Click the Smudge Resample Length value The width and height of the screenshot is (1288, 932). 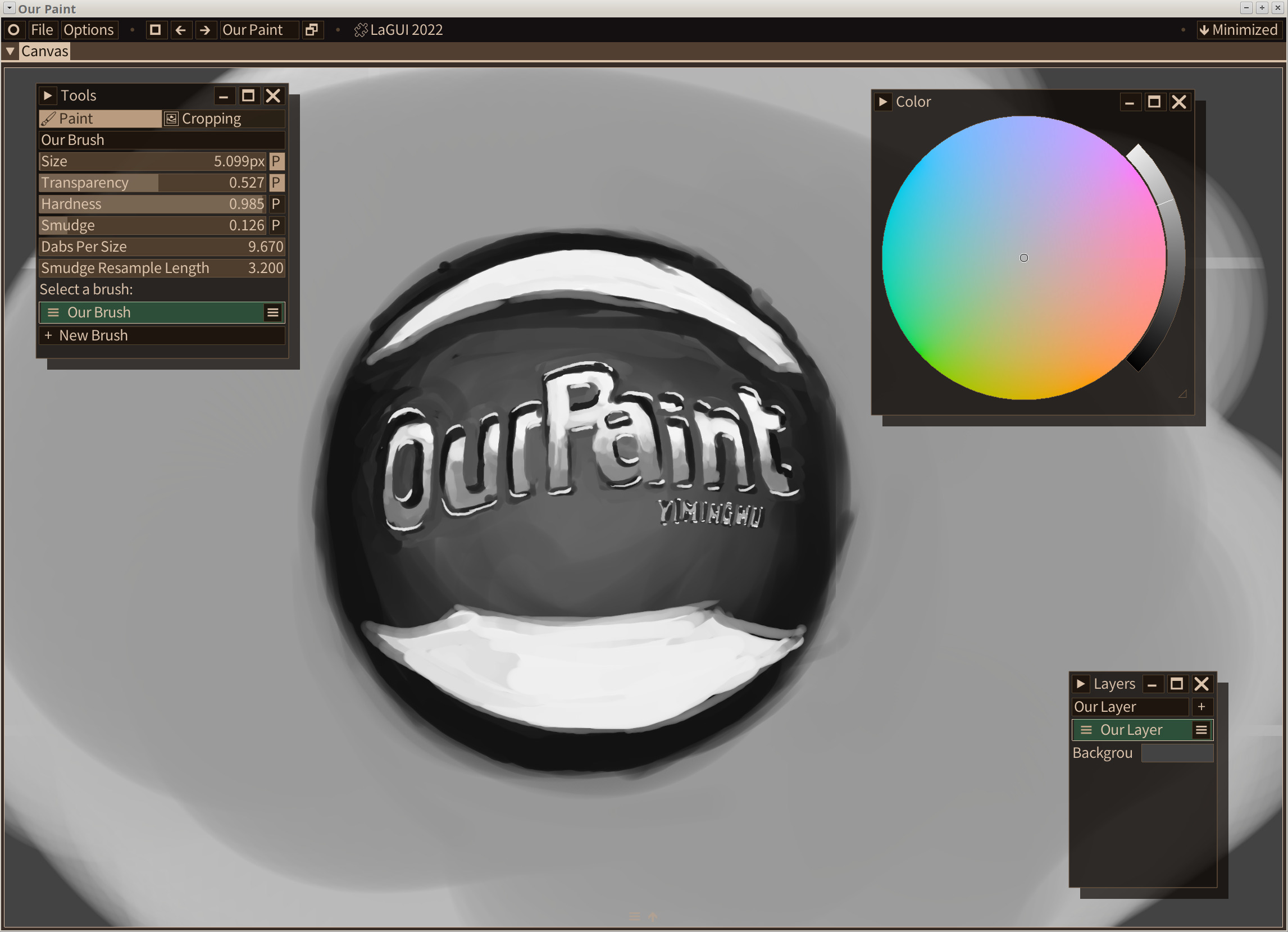(x=162, y=267)
